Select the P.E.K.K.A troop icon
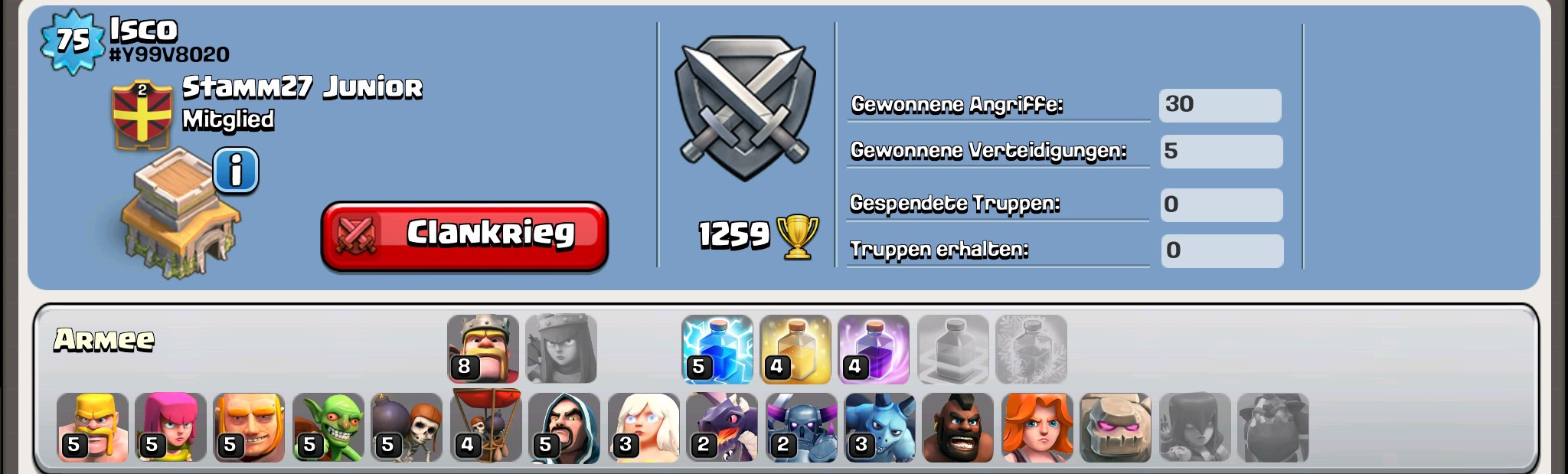The height and width of the screenshot is (474, 1568). click(802, 427)
